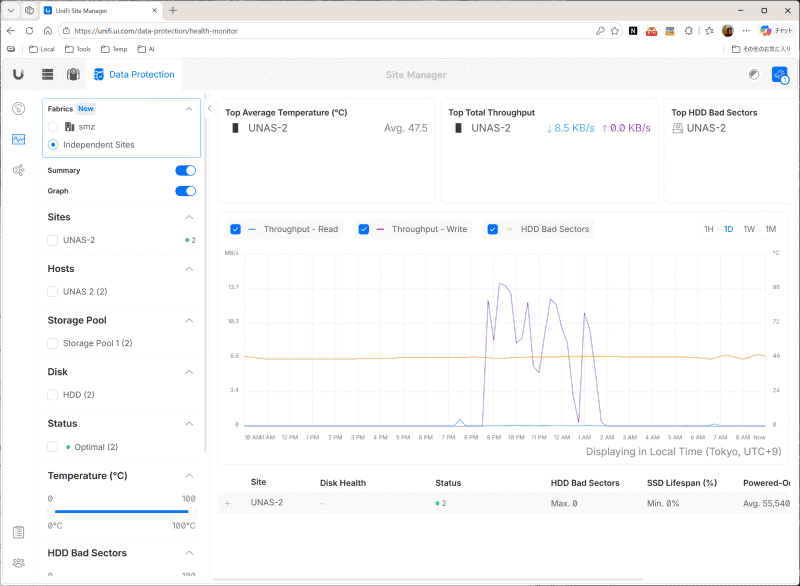The height and width of the screenshot is (586, 800).
Task: Check the UNAS-2 site filter checkbox
Action: [53, 240]
